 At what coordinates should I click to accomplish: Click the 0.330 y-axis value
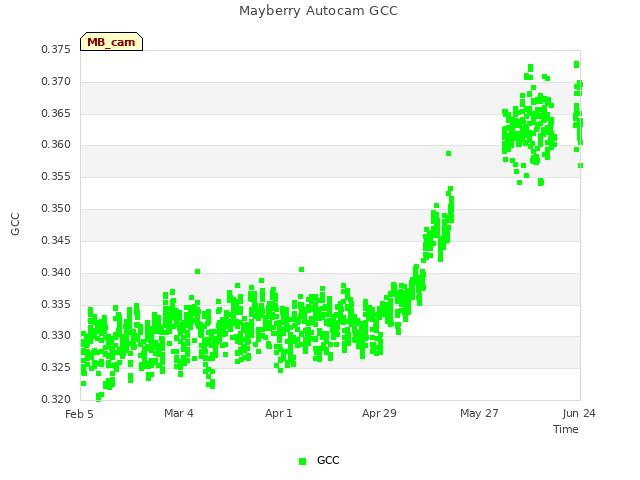pos(56,336)
